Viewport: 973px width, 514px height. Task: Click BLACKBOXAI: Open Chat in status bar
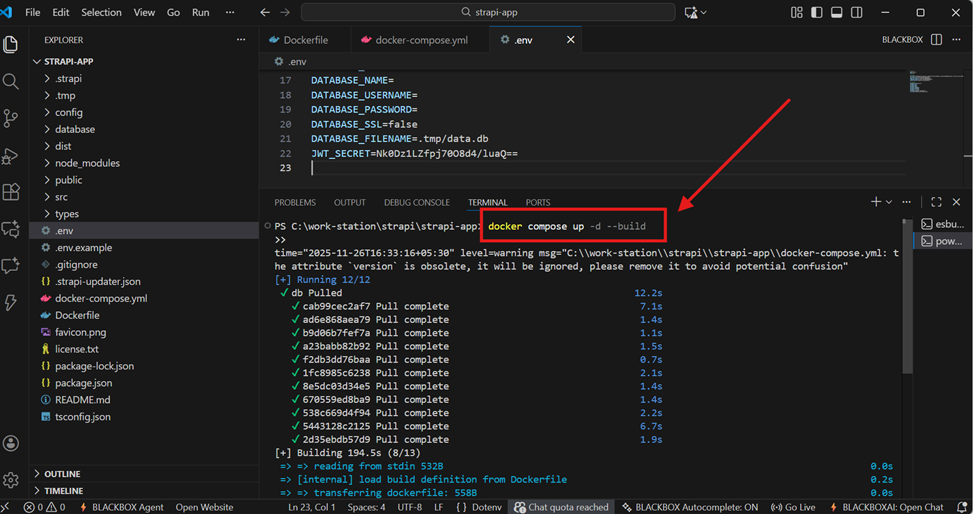[887, 507]
